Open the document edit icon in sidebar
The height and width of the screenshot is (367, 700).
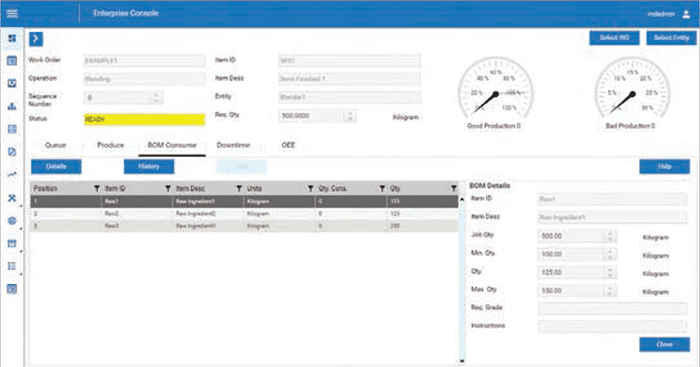pyautogui.click(x=12, y=152)
